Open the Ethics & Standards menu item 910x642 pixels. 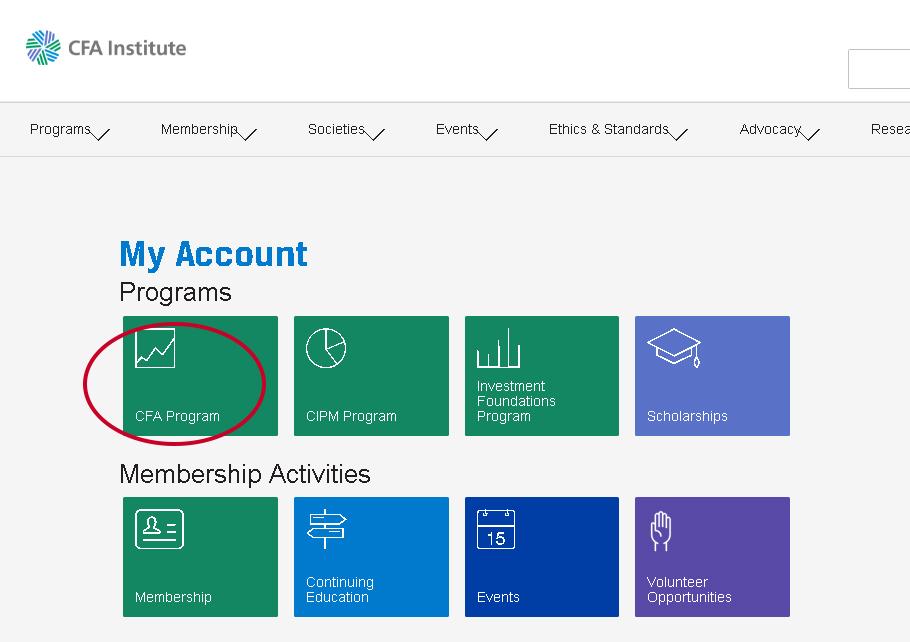pos(608,129)
